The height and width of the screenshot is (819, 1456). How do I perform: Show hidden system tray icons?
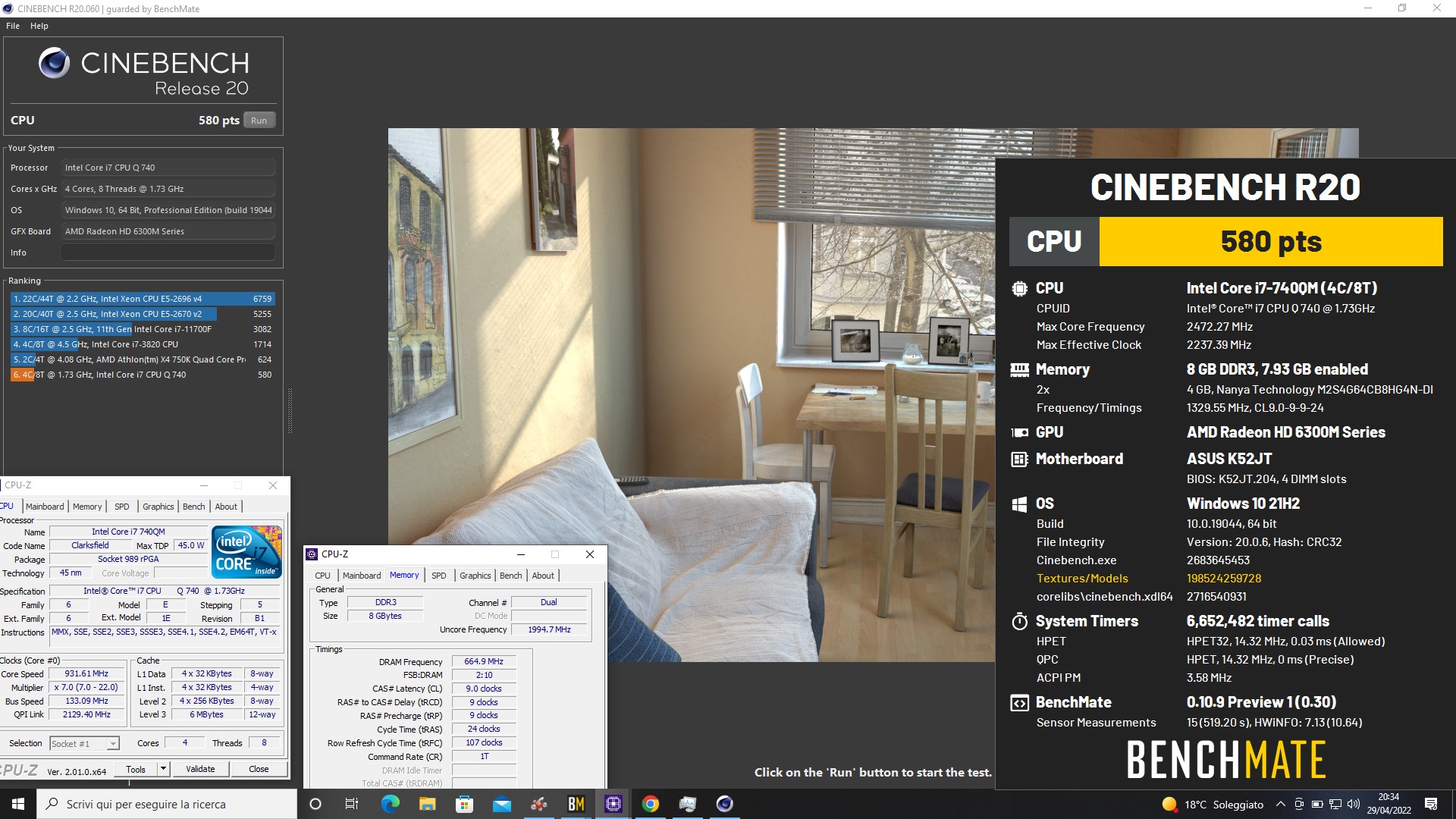click(1281, 804)
